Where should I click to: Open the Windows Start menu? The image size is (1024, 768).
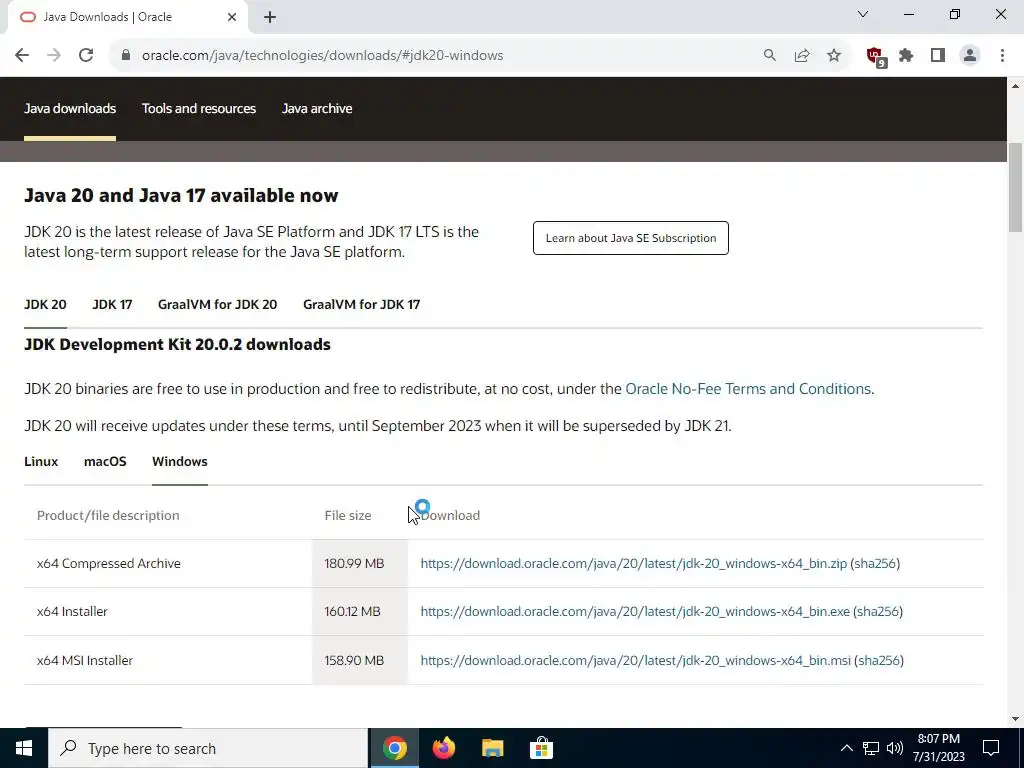24,748
